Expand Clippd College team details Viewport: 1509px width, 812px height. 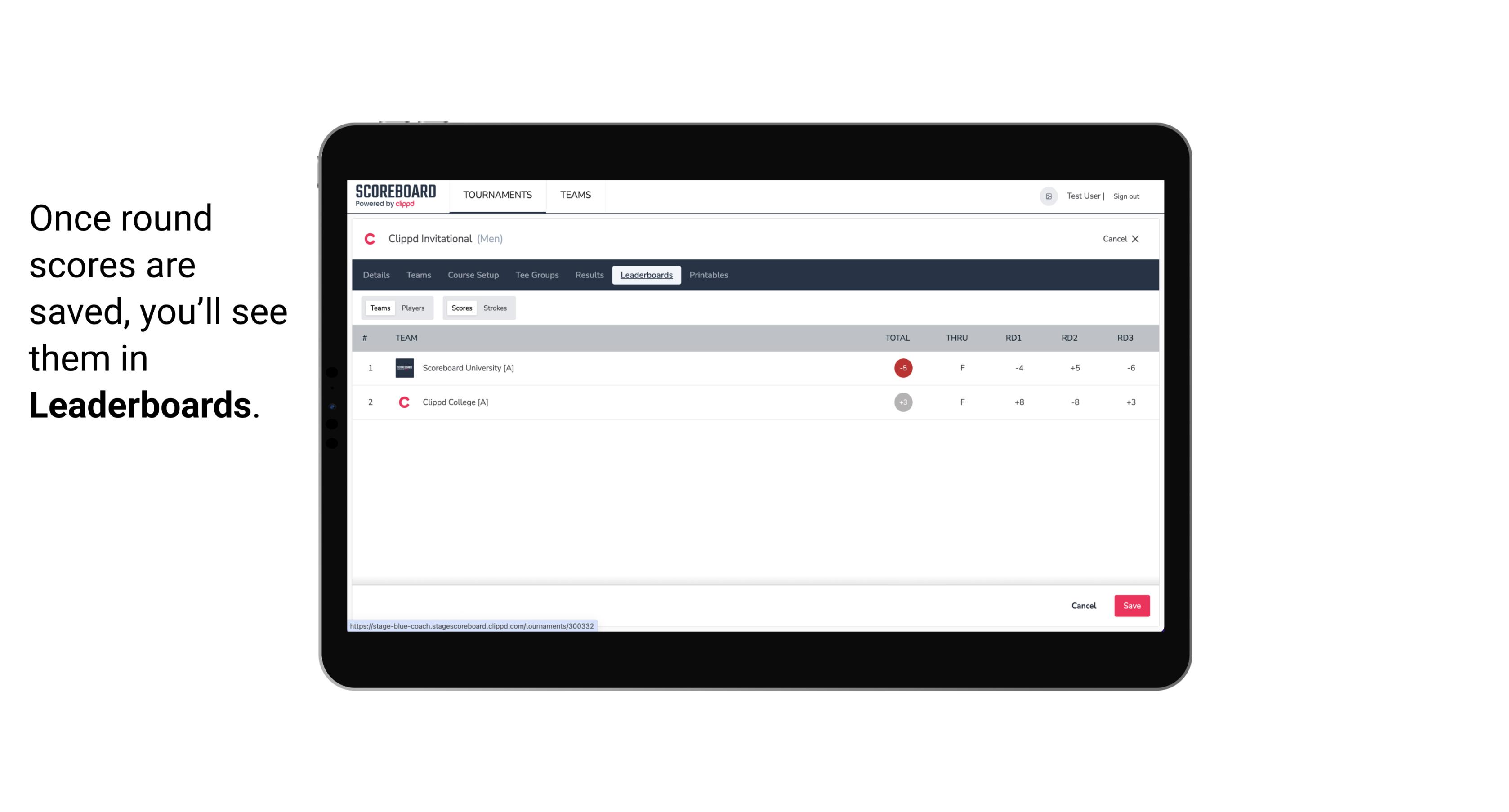coord(455,402)
